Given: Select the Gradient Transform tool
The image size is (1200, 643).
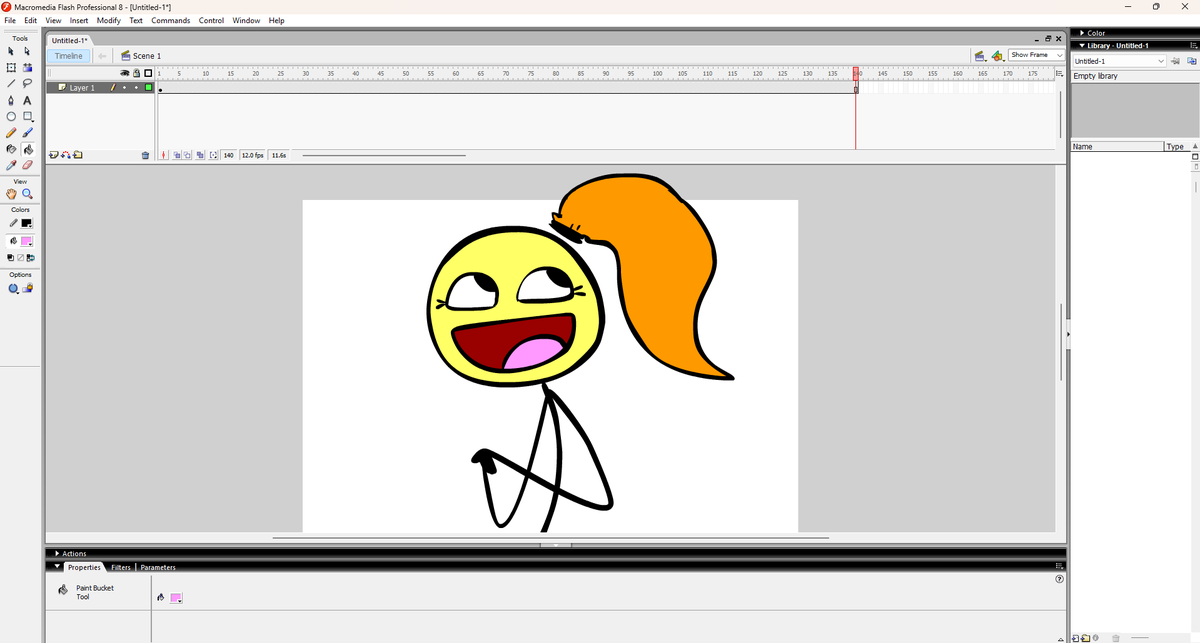Looking at the screenshot, I should (28, 67).
